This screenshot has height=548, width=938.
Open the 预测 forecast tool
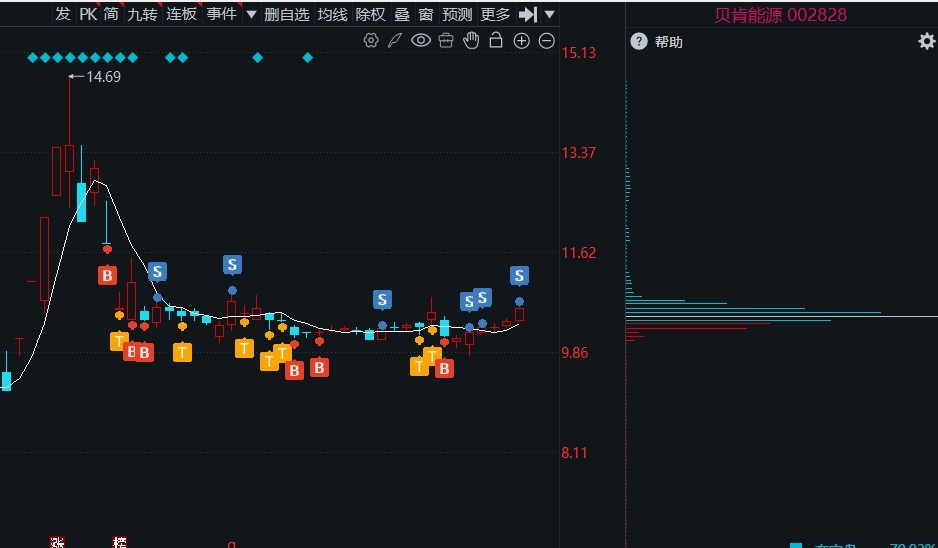[457, 14]
